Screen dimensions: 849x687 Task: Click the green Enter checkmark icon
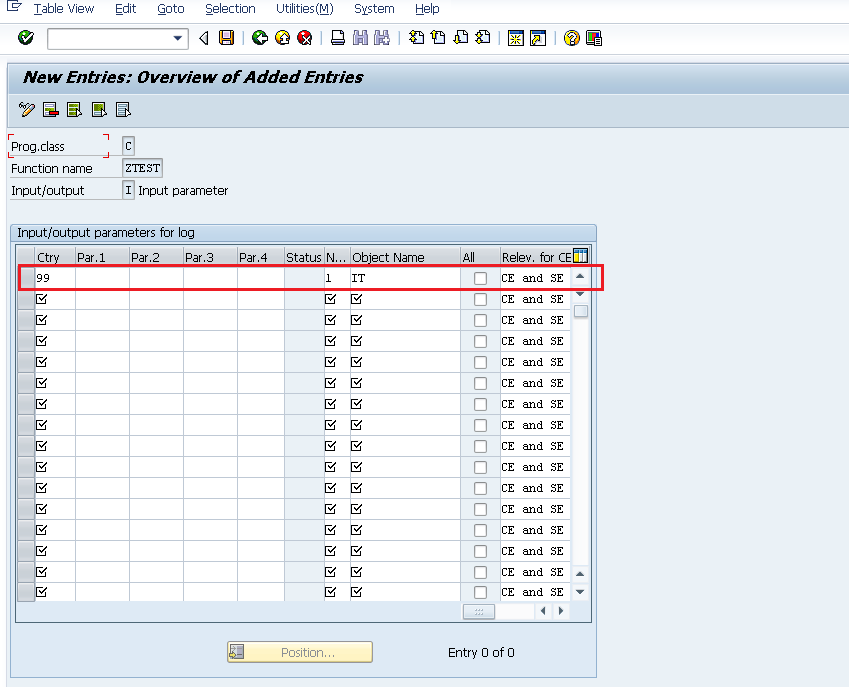pos(25,38)
